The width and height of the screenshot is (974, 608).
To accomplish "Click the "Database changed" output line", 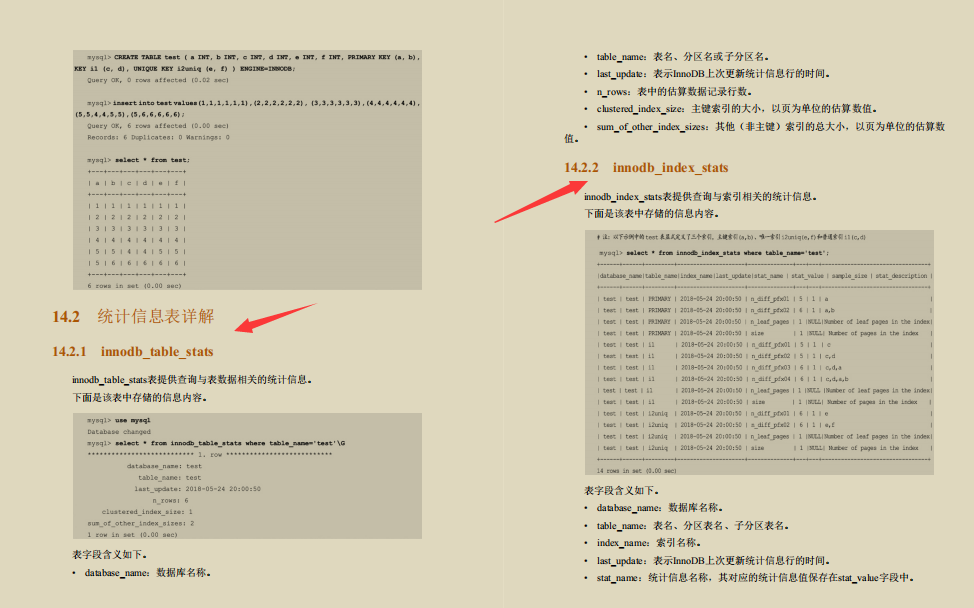I will (x=119, y=432).
